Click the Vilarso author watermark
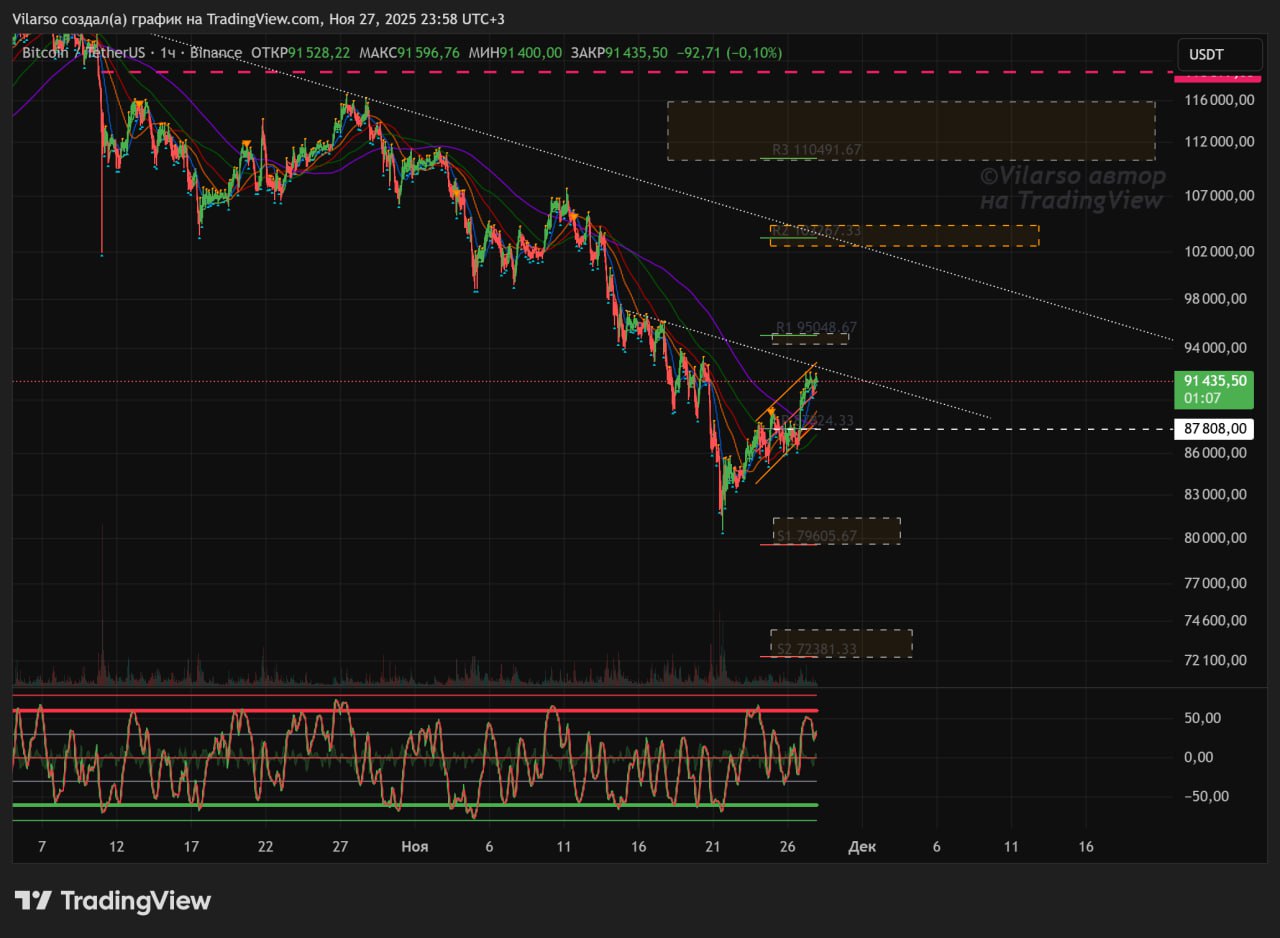1280x938 pixels. tap(1071, 188)
